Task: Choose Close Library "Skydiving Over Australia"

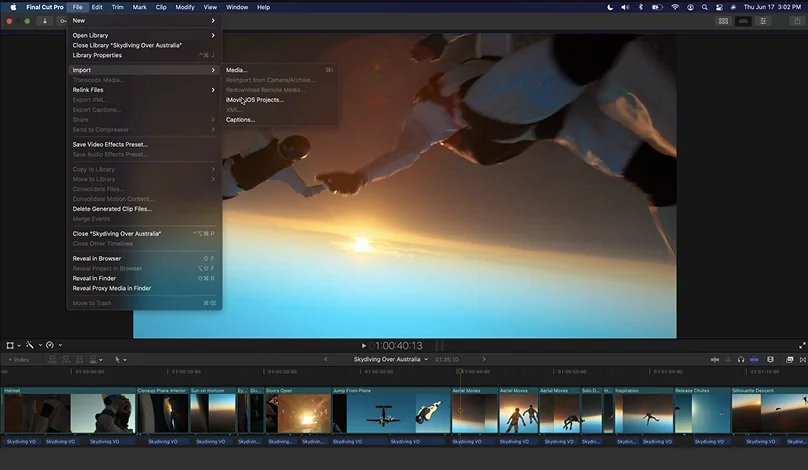Action: pos(144,45)
